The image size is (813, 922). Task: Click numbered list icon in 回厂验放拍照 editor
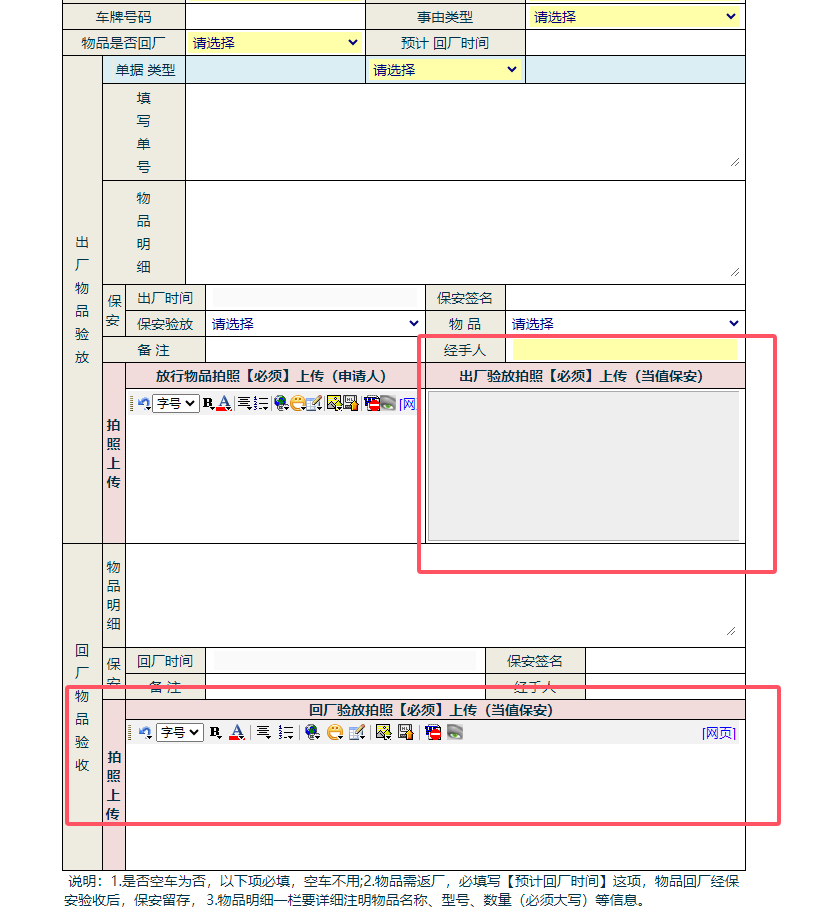coord(286,732)
